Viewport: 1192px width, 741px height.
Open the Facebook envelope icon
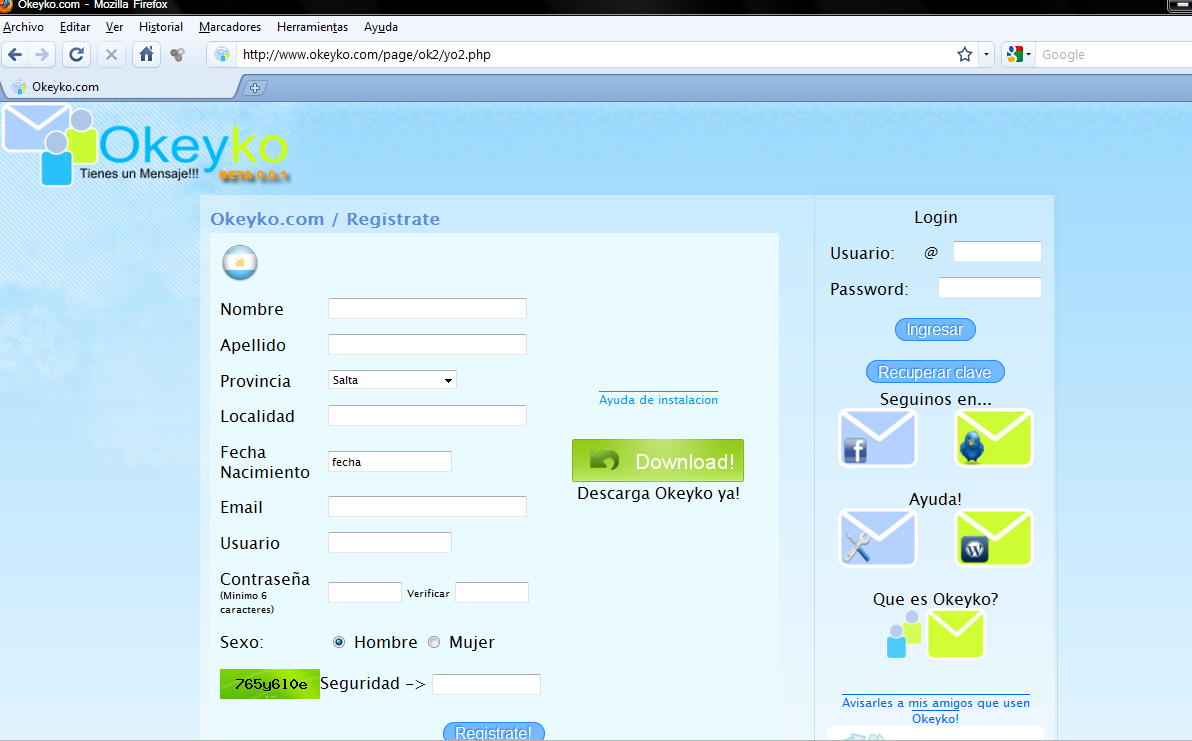click(877, 438)
